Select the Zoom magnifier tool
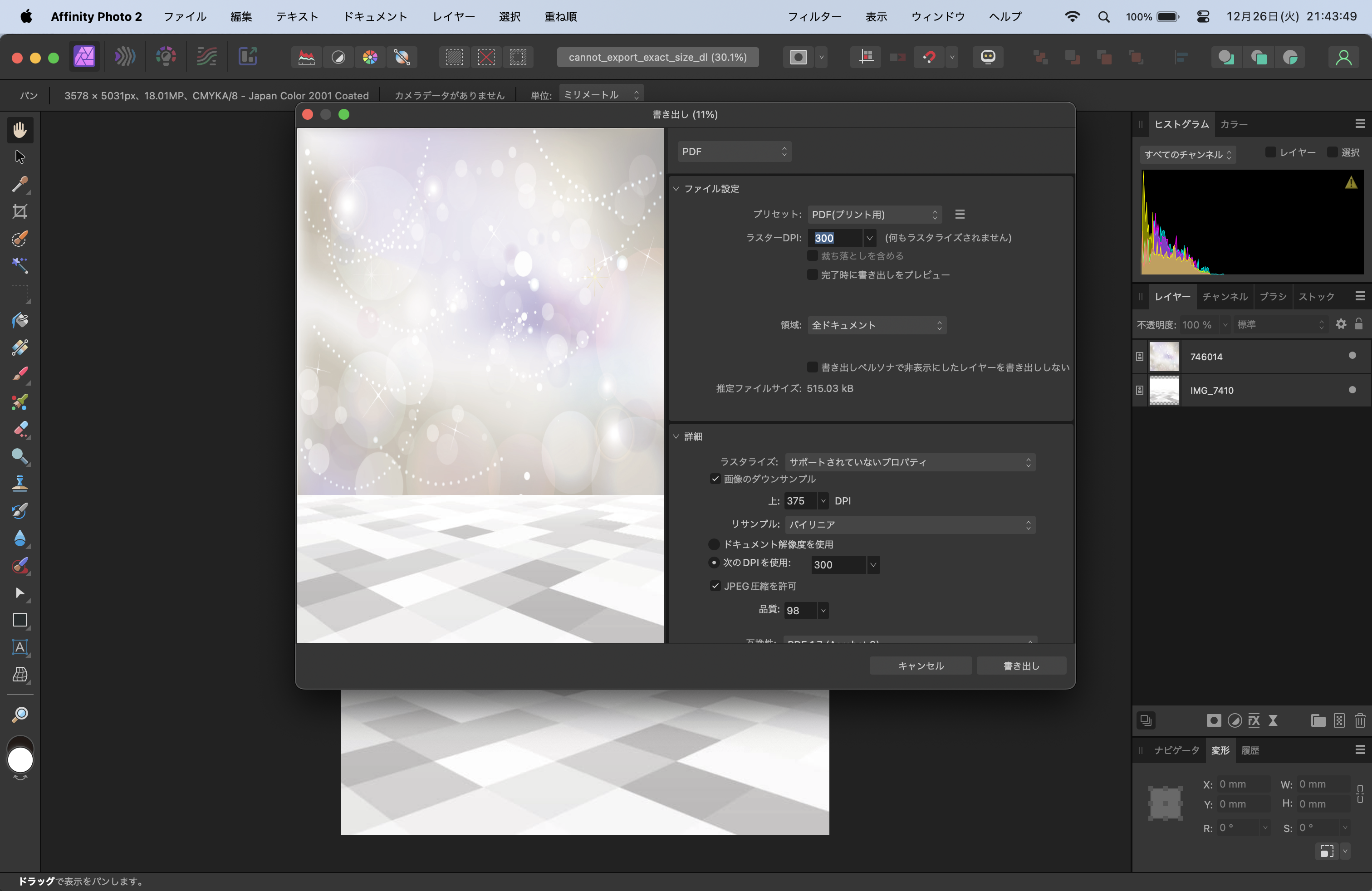The image size is (1372, 891). click(x=20, y=715)
